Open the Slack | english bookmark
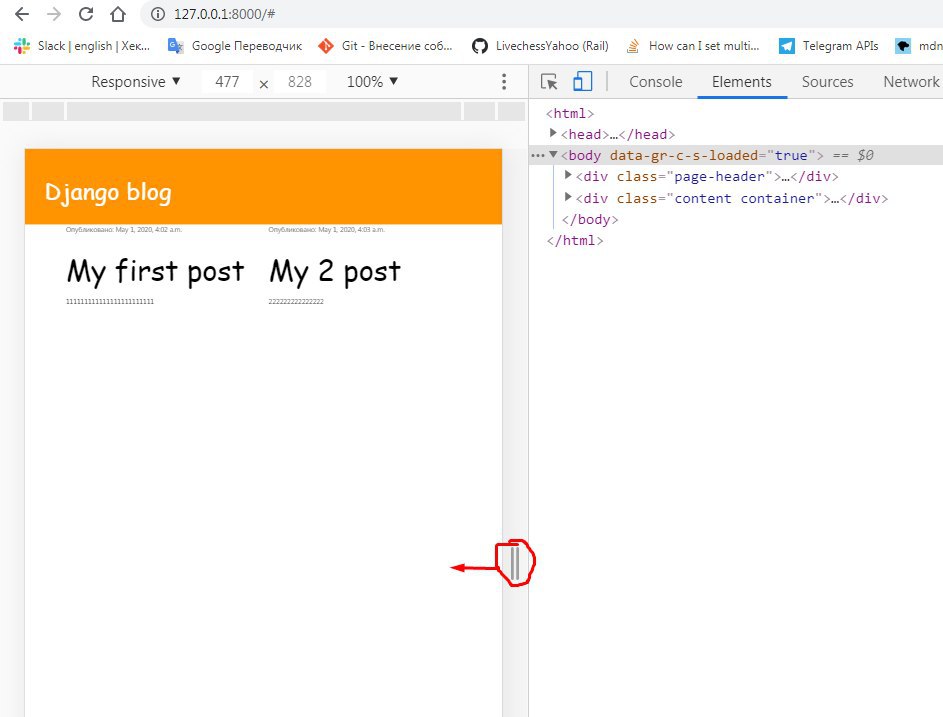Viewport: 943px width, 717px height. (82, 46)
